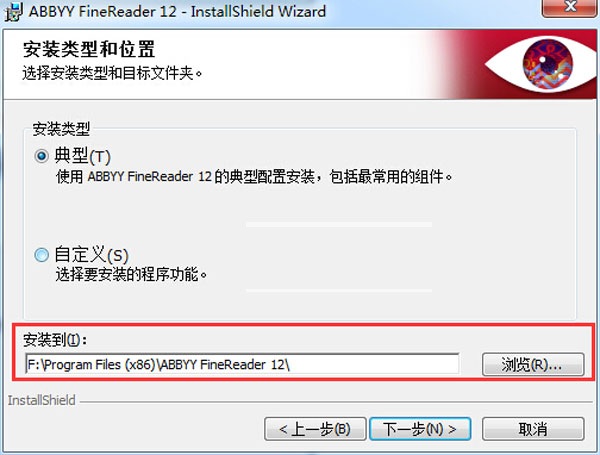Click the 自定义(S) option label text
Screen dimensions: 600x455
(x=91, y=254)
